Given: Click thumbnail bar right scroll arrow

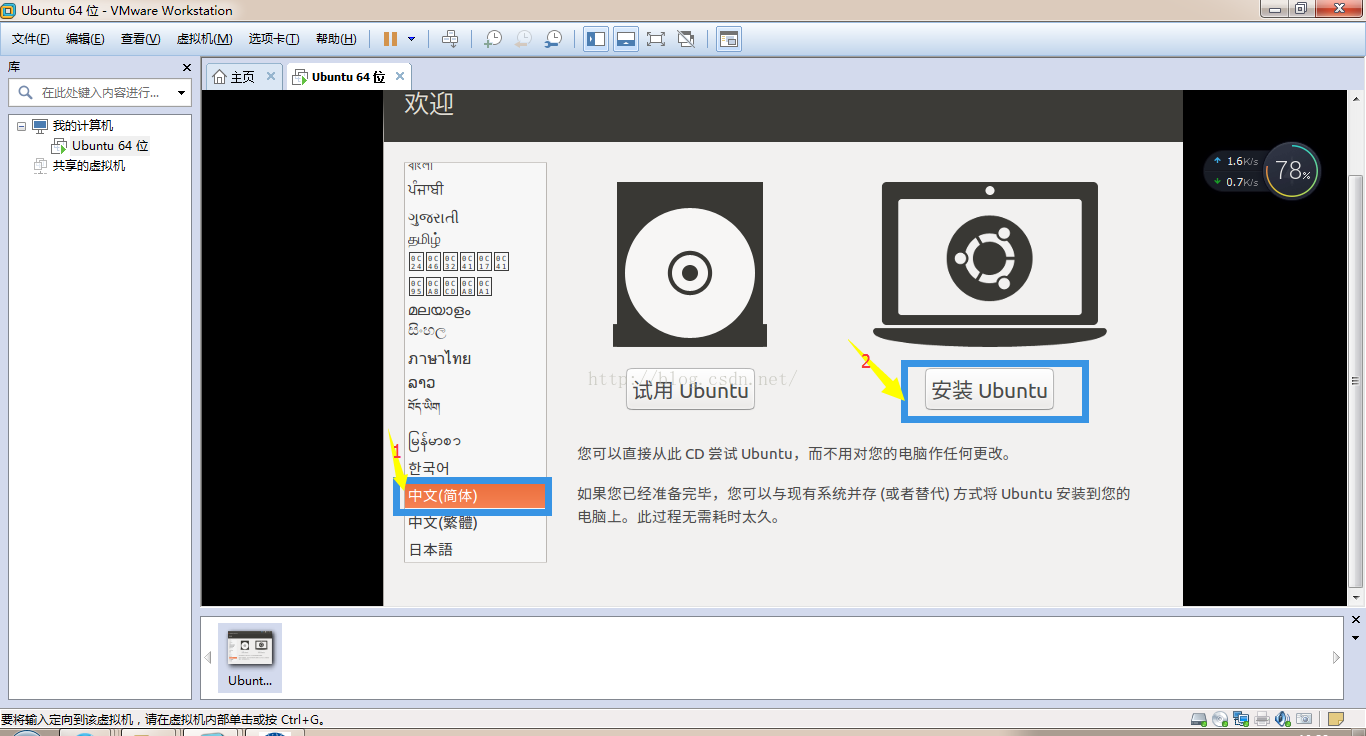Looking at the screenshot, I should pos(1336,658).
